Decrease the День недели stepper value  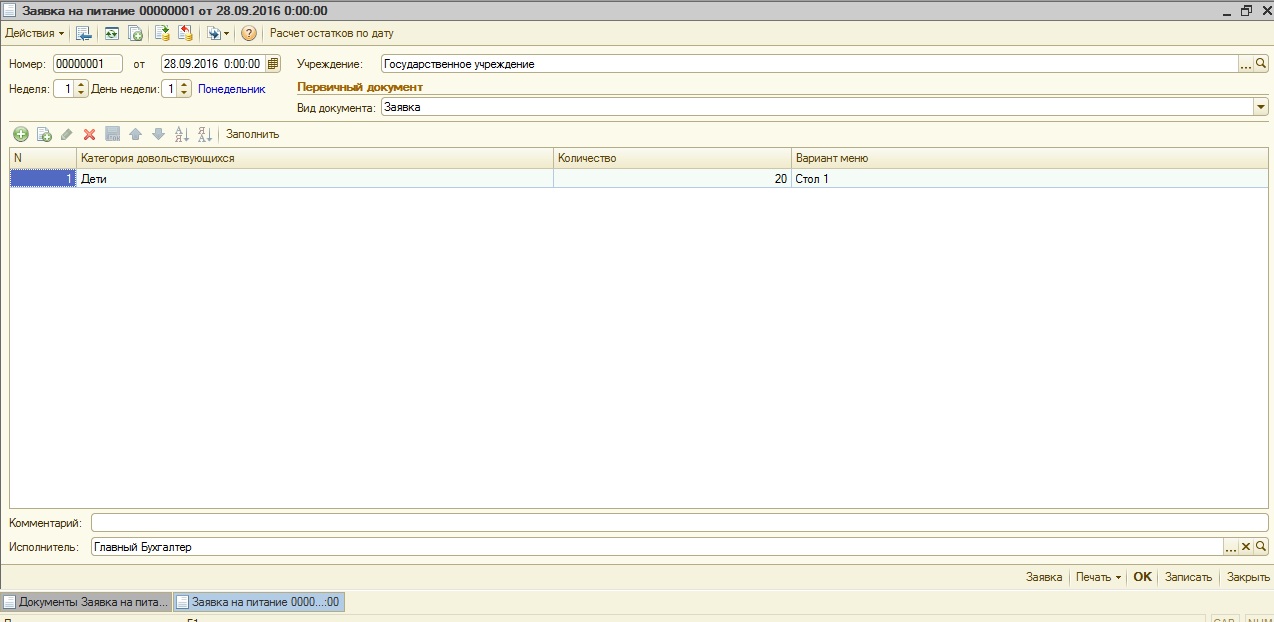click(185, 93)
